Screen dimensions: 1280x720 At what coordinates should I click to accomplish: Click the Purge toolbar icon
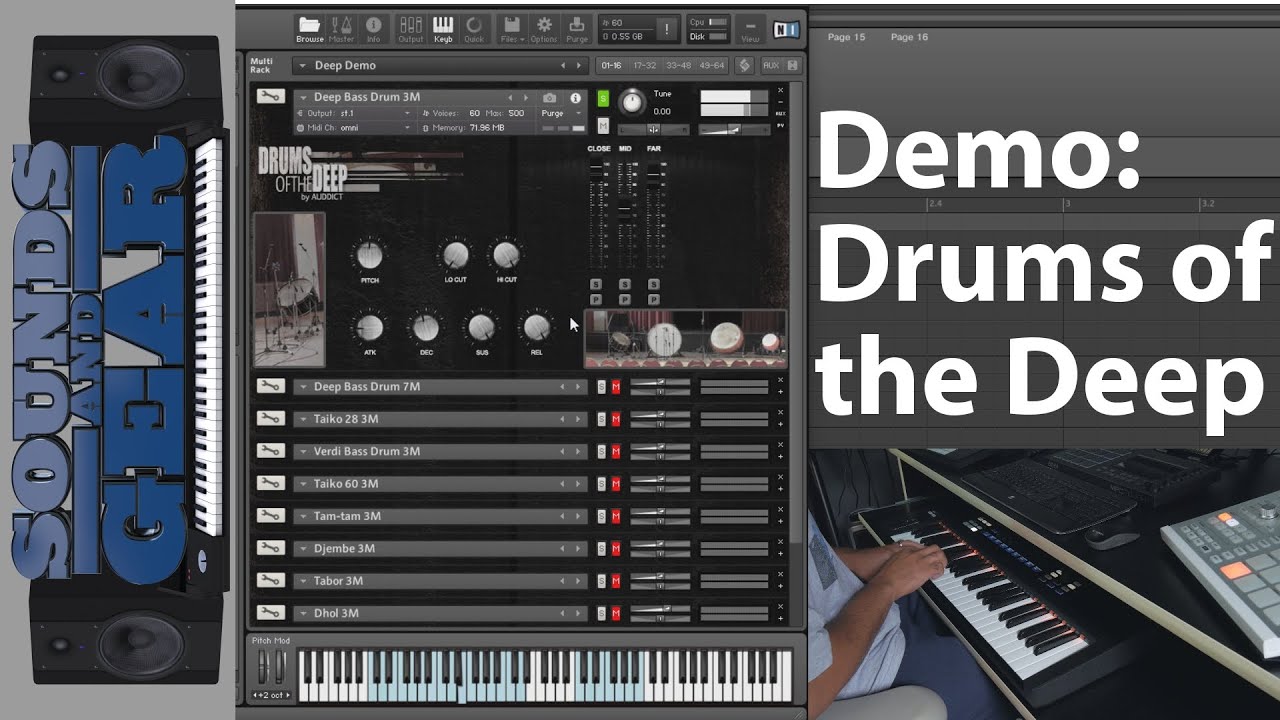tap(577, 29)
